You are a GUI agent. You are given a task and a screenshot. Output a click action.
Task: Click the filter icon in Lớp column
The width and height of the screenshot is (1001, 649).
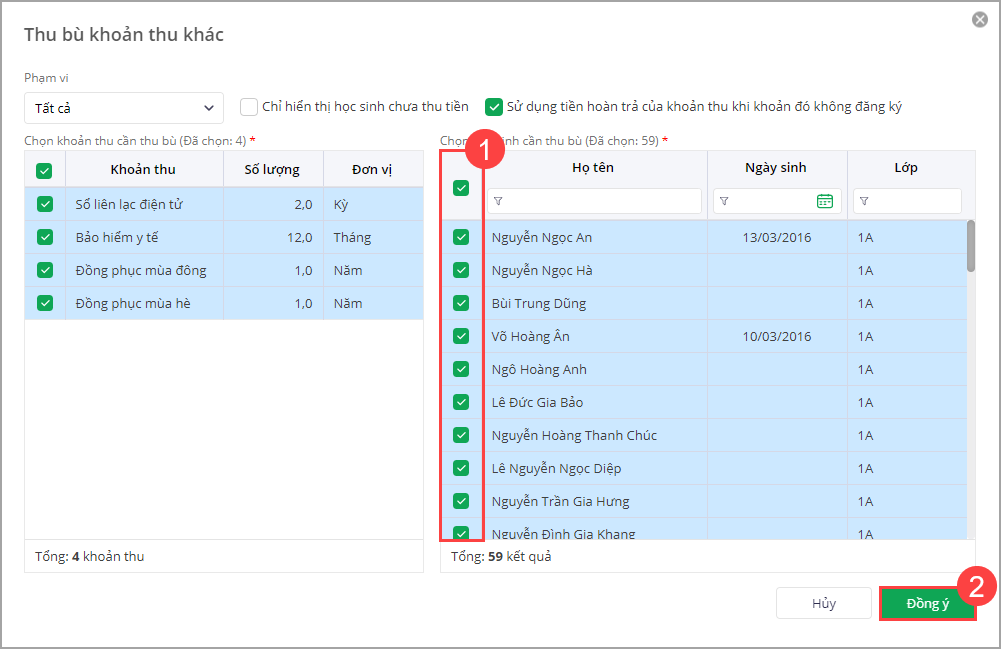(x=864, y=201)
